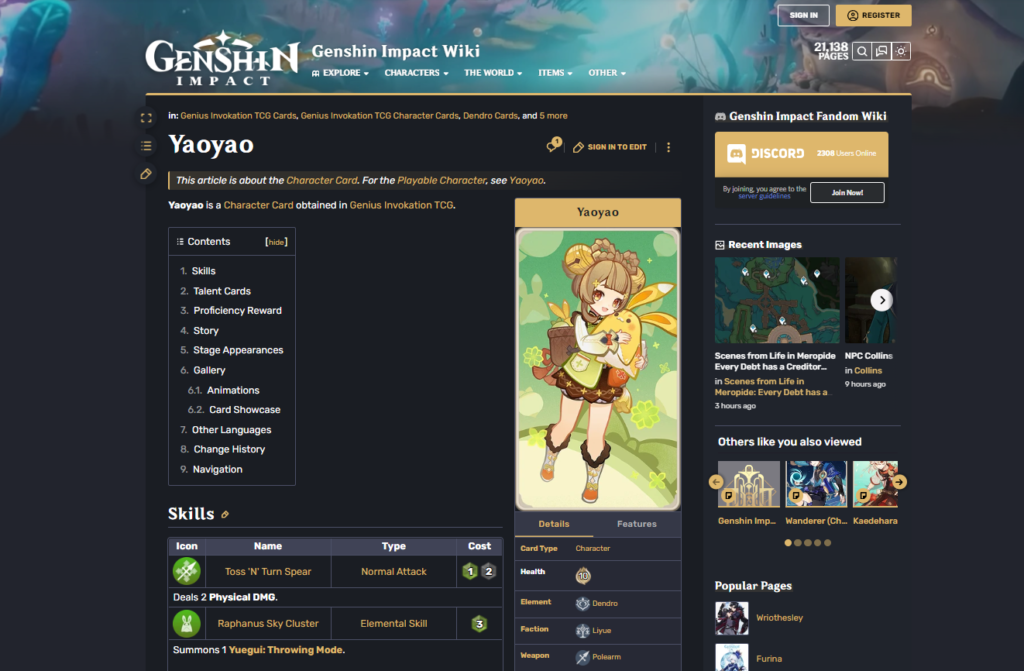
Task: Open NPC Collins recent image
Action: click(871, 301)
